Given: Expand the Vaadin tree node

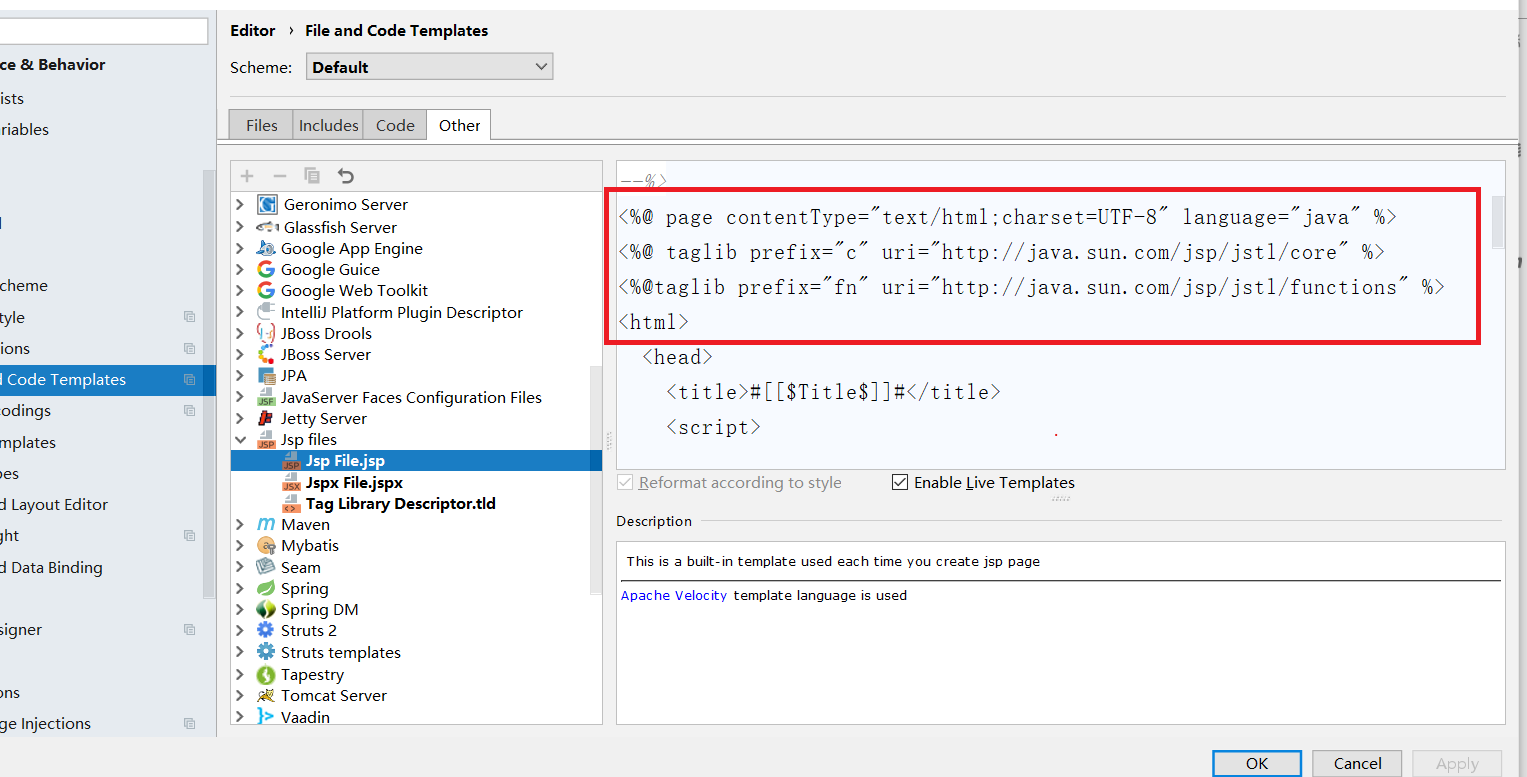Looking at the screenshot, I should pos(240,717).
